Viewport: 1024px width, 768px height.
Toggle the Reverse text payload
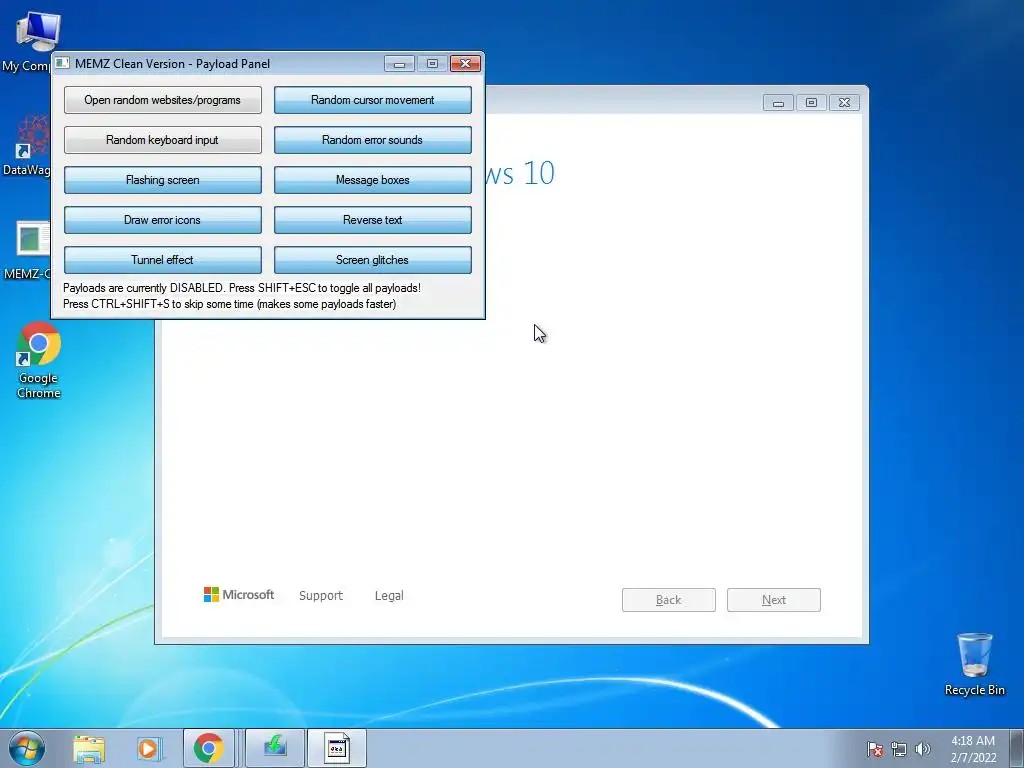click(372, 219)
